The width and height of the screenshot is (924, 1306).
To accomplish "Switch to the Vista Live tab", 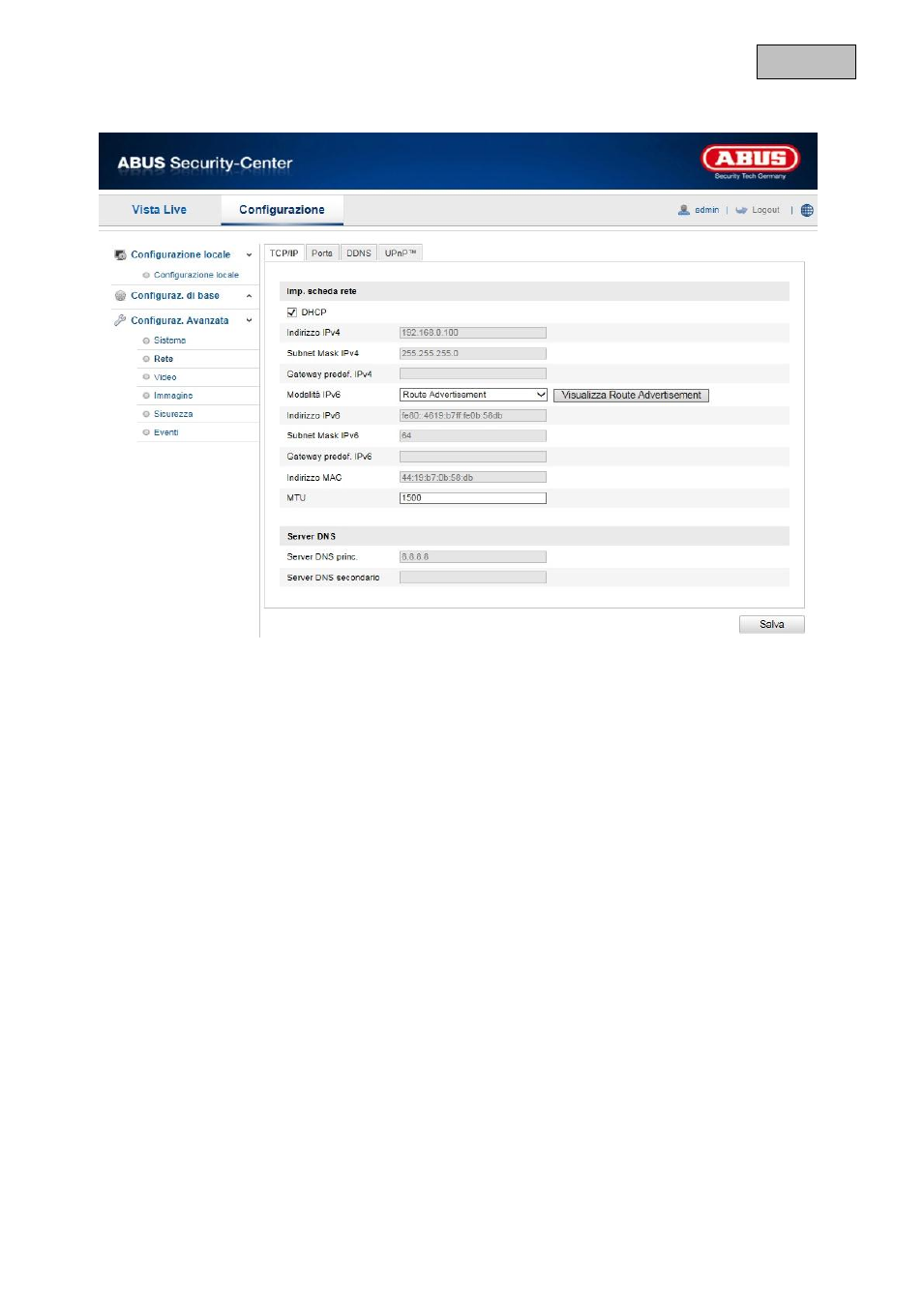I will pos(160,210).
